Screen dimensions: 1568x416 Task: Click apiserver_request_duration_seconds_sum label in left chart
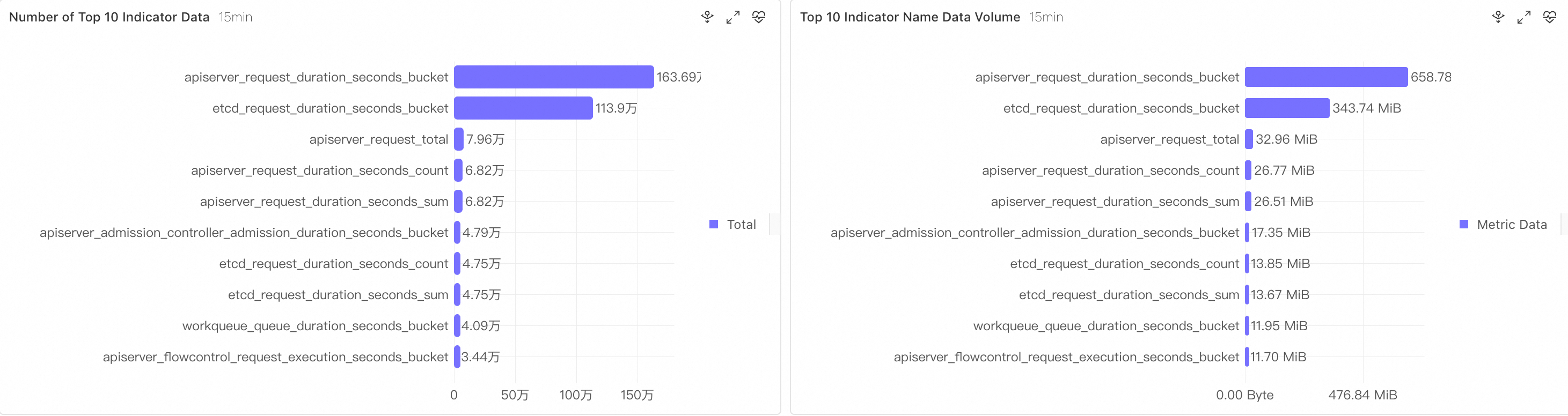tap(325, 202)
